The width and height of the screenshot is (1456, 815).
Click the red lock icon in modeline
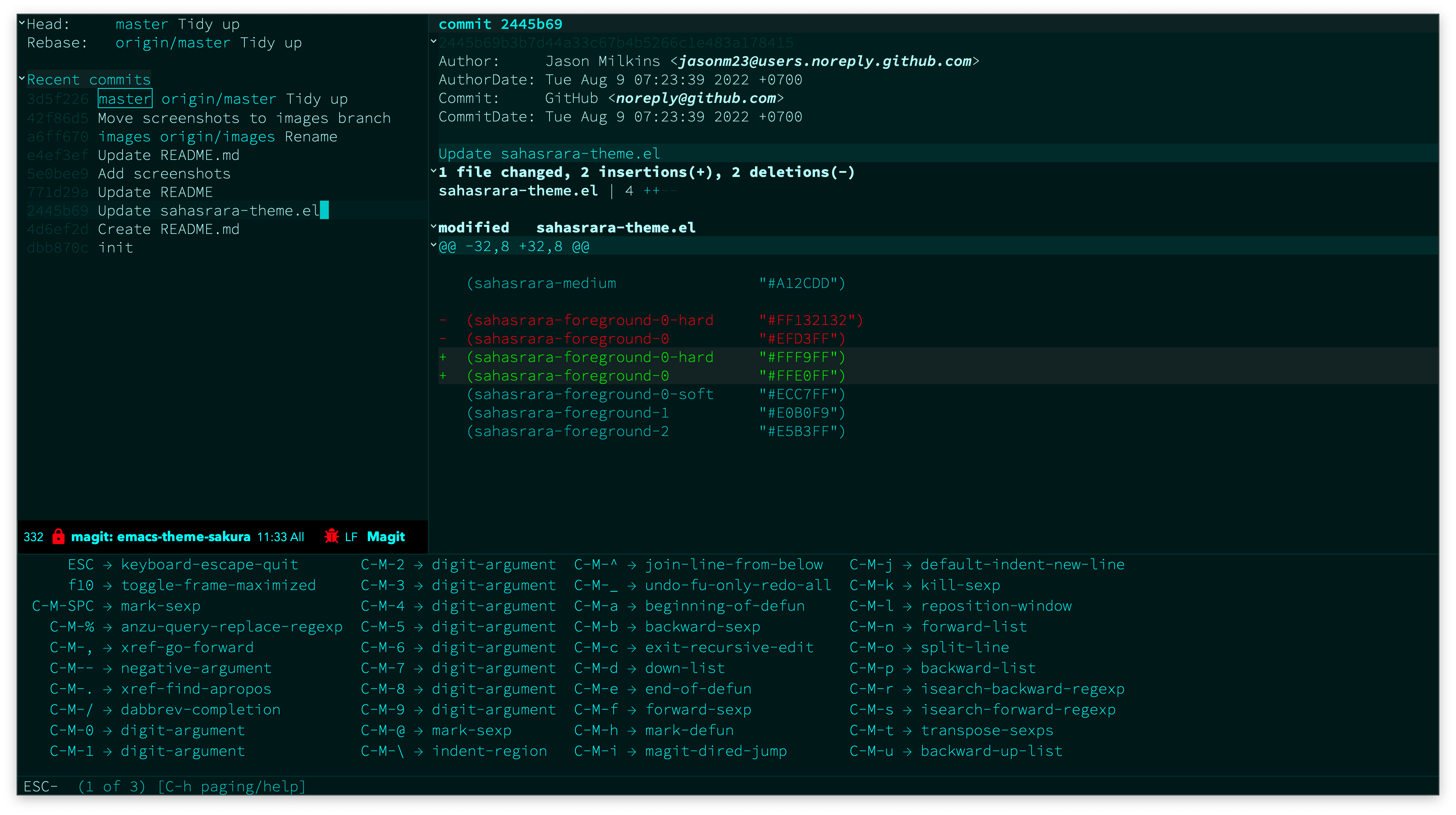58,537
